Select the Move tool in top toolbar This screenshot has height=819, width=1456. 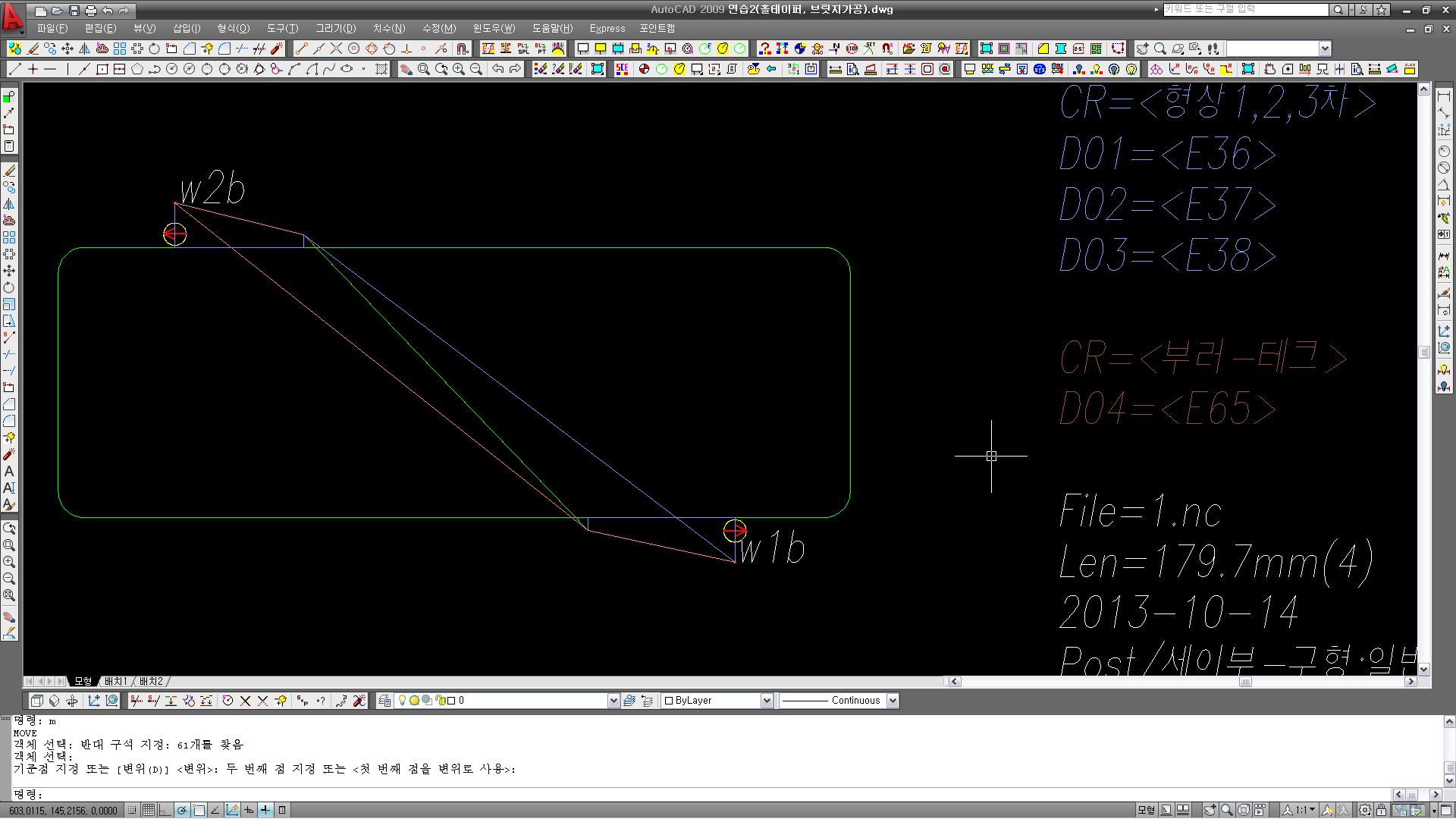[67, 49]
